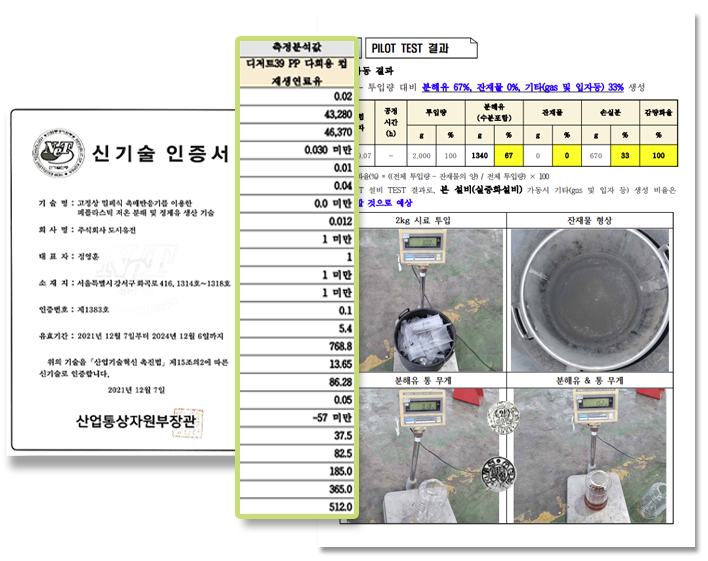Select the '82.5' value cell
This screenshot has width=708, height=561.
pos(297,453)
